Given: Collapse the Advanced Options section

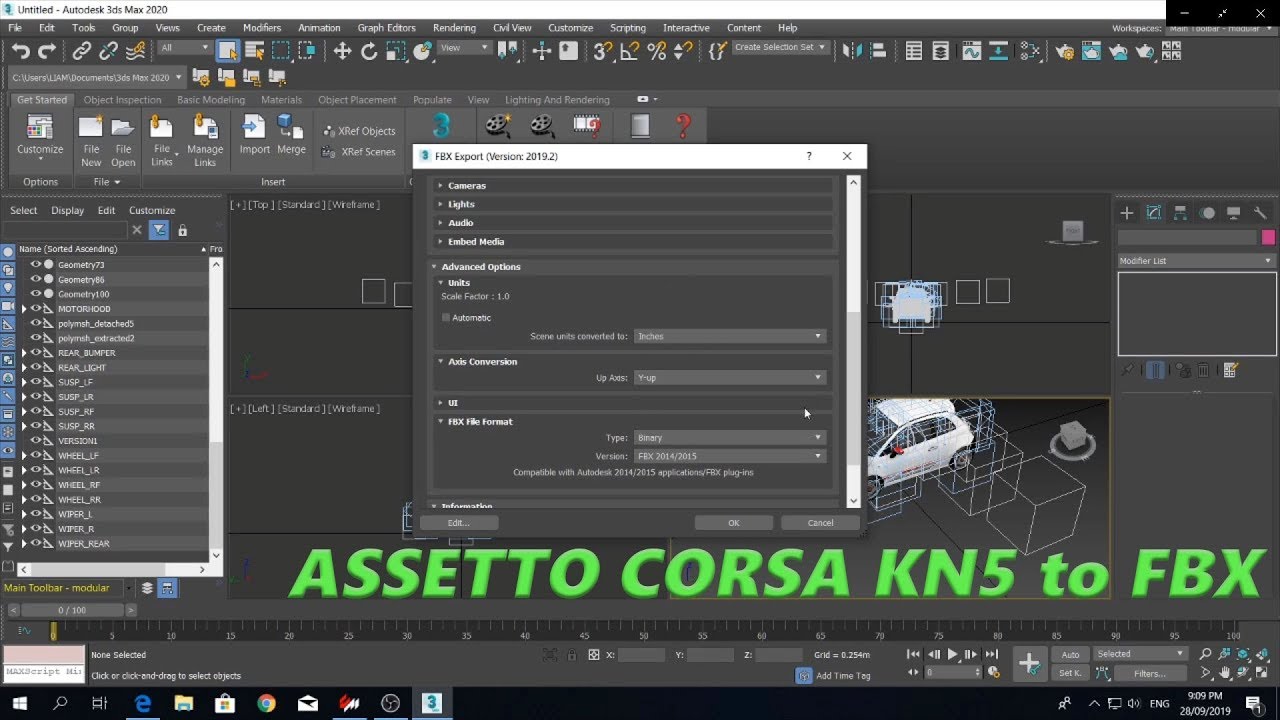Looking at the screenshot, I should tap(632, 267).
